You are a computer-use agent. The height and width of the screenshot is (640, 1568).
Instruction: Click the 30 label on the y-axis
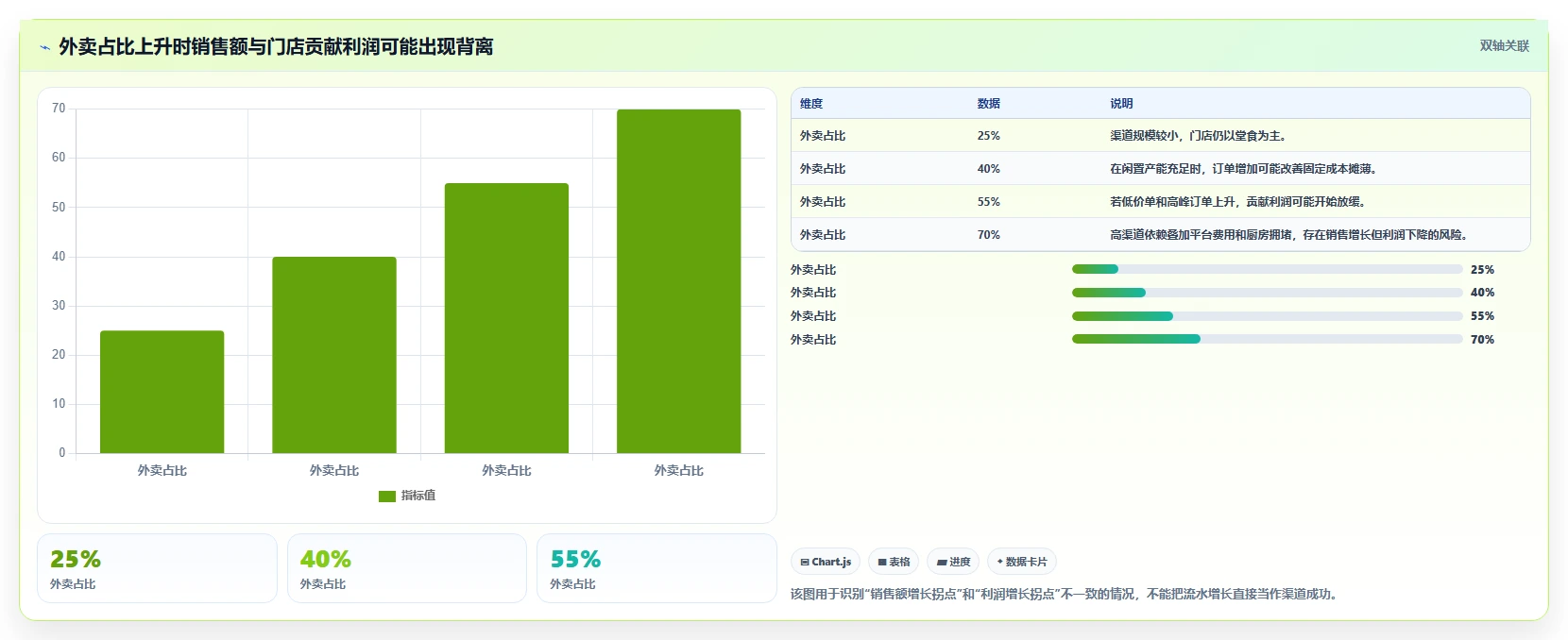coord(59,306)
